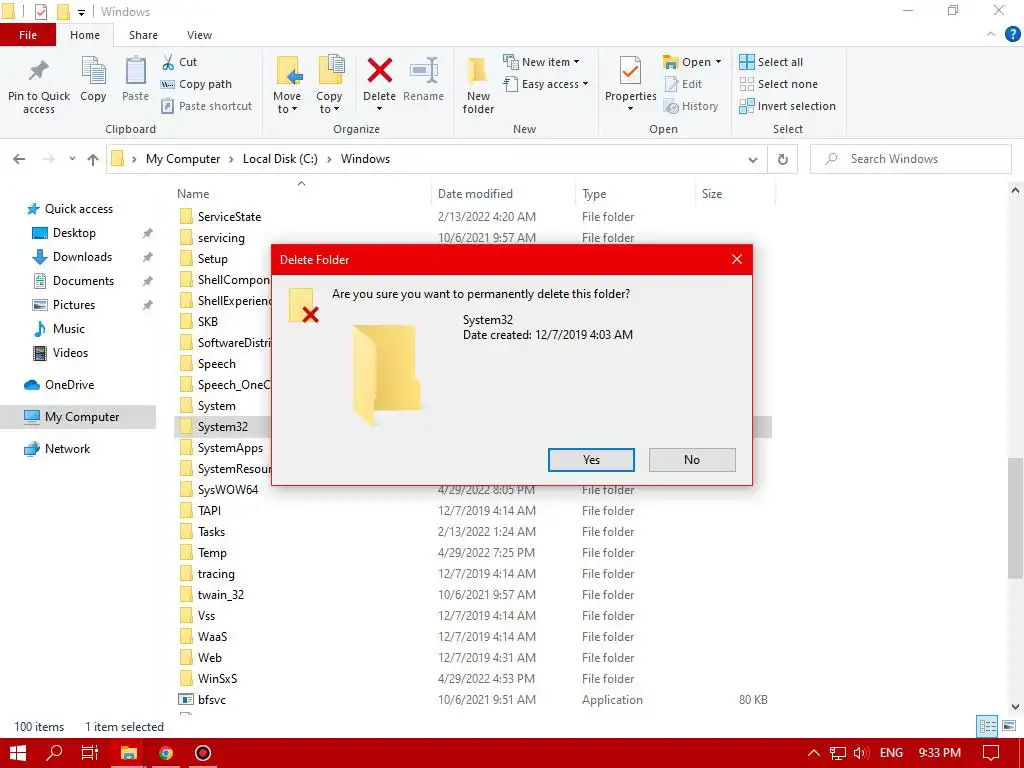Open Chrome from the taskbar

pos(166,753)
